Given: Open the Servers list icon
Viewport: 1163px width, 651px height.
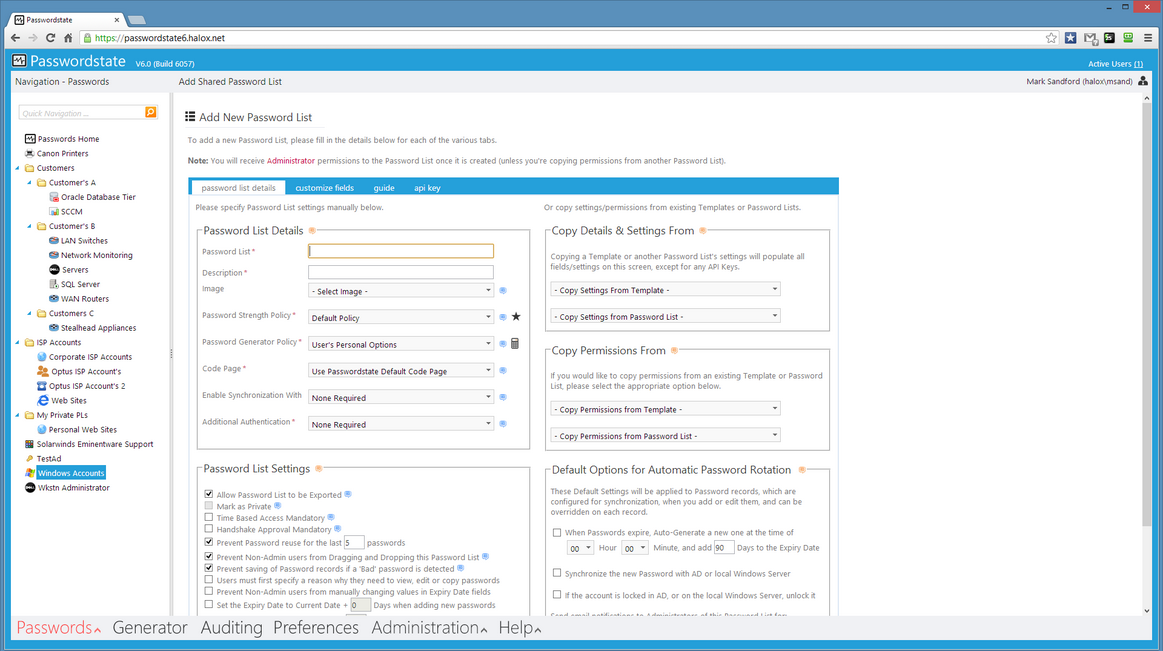Looking at the screenshot, I should 53,269.
